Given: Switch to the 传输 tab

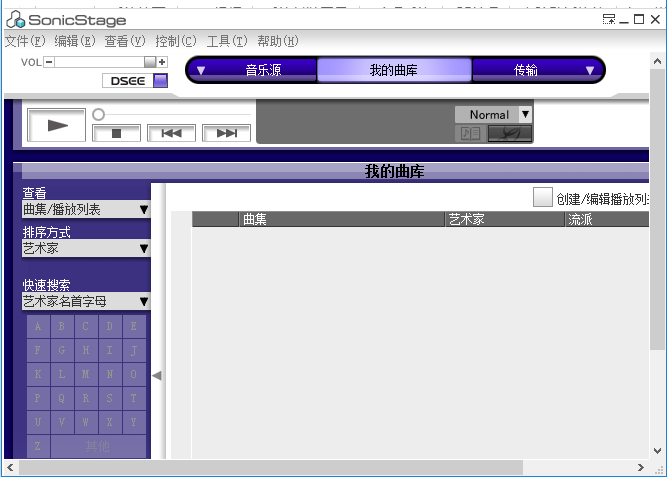Looking at the screenshot, I should click(526, 70).
